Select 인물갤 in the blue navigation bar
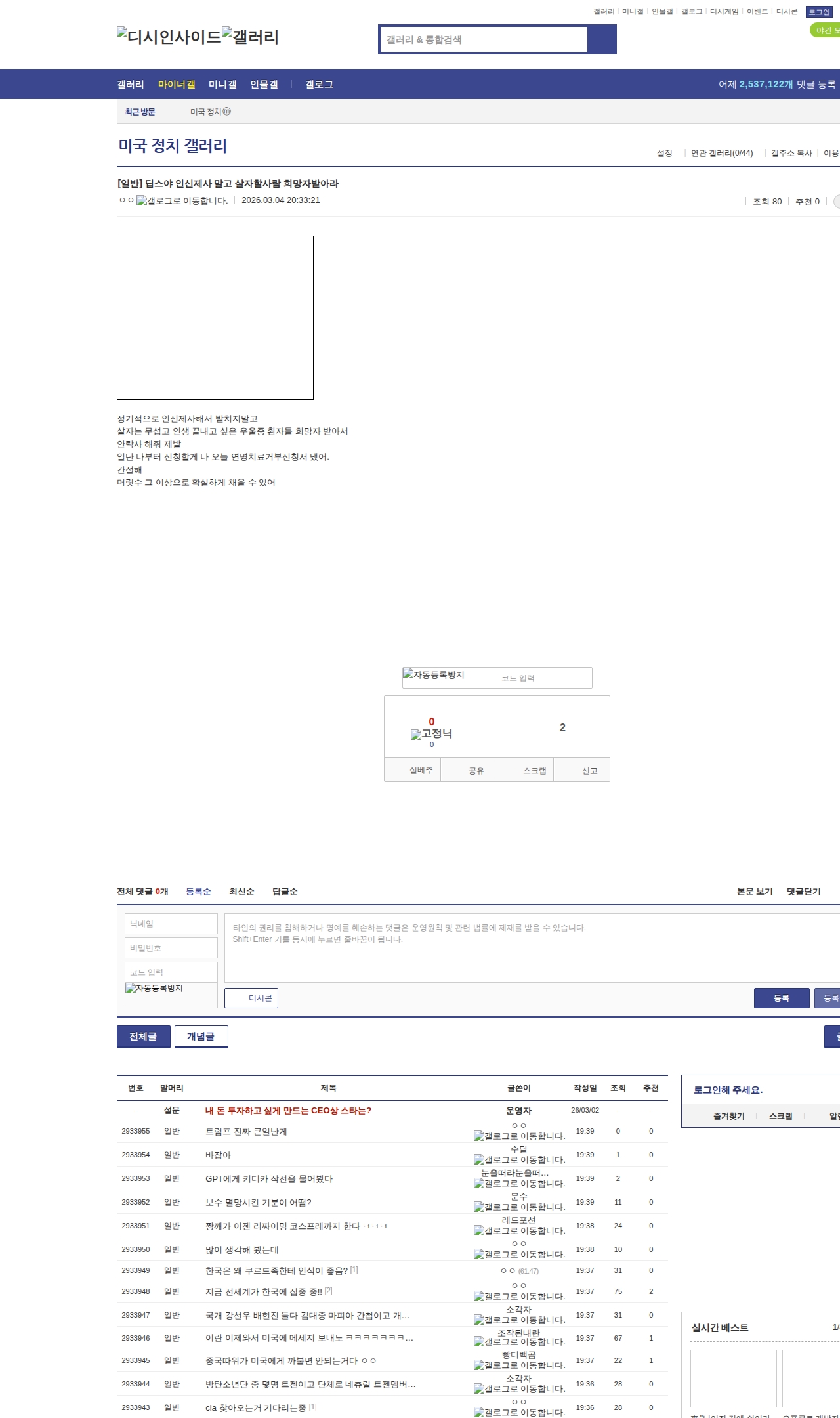 pyautogui.click(x=264, y=85)
